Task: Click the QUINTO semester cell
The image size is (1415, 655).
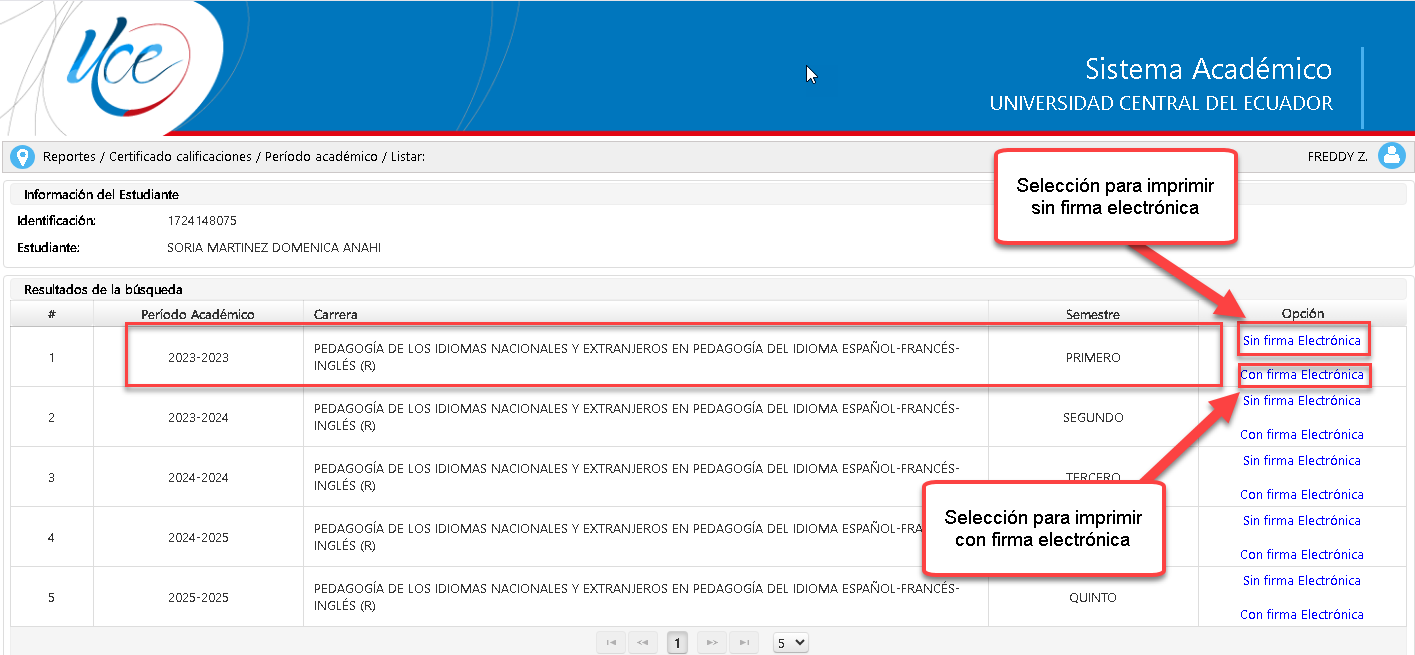Action: point(1093,597)
